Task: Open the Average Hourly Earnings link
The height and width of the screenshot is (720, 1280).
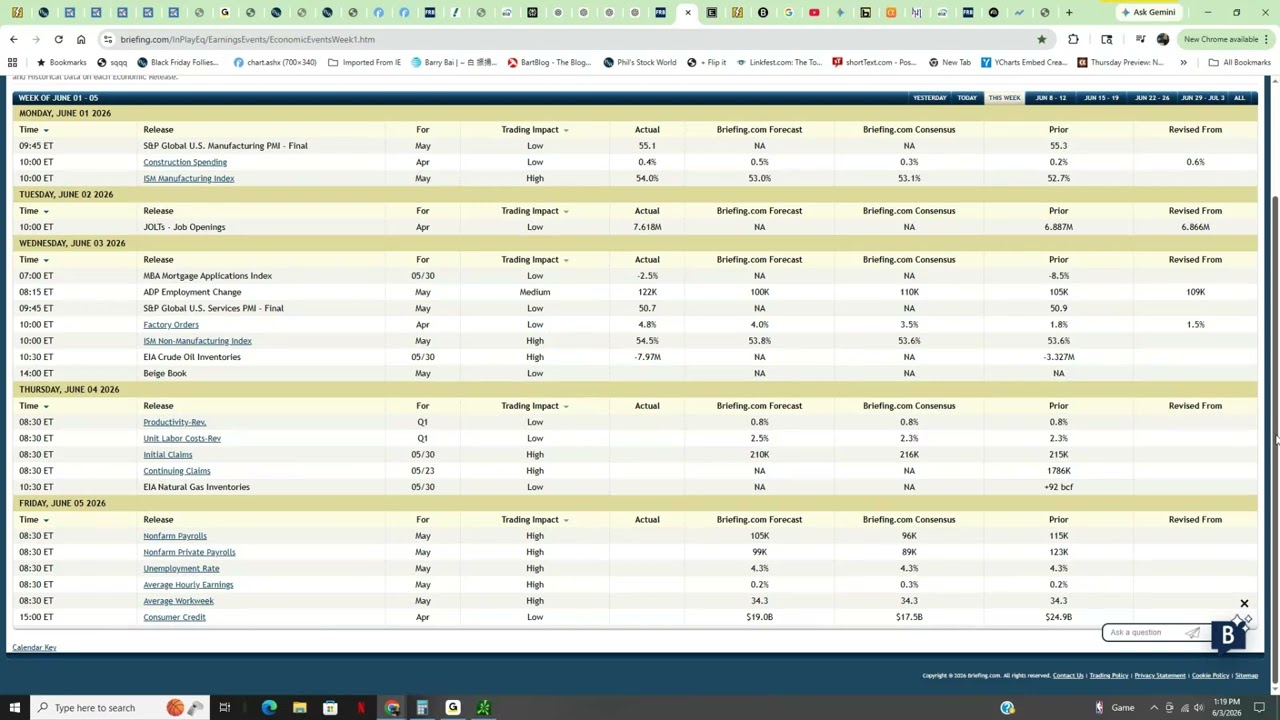Action: coord(188,585)
